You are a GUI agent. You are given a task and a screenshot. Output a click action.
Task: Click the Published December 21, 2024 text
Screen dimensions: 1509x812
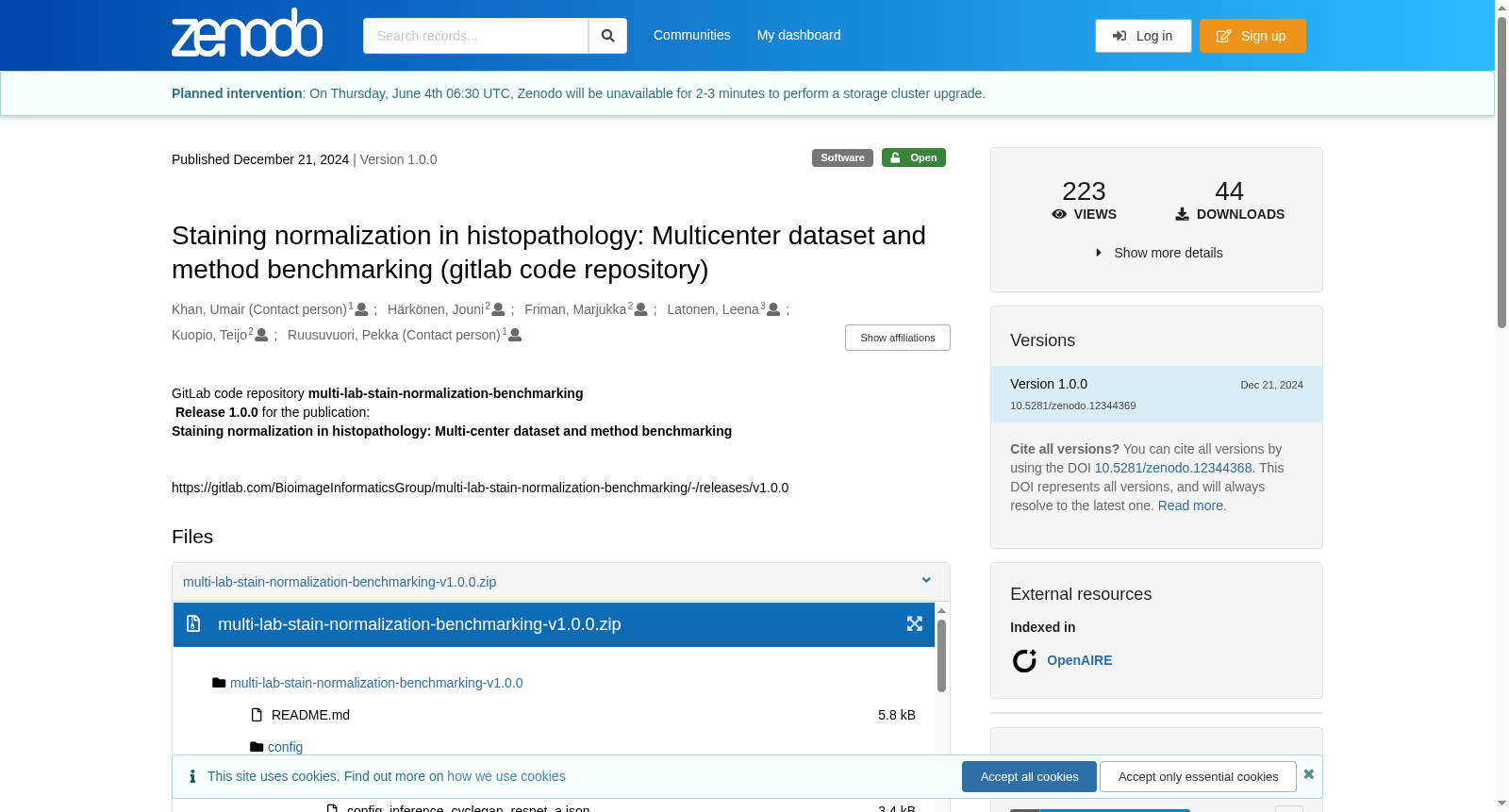[x=260, y=159]
